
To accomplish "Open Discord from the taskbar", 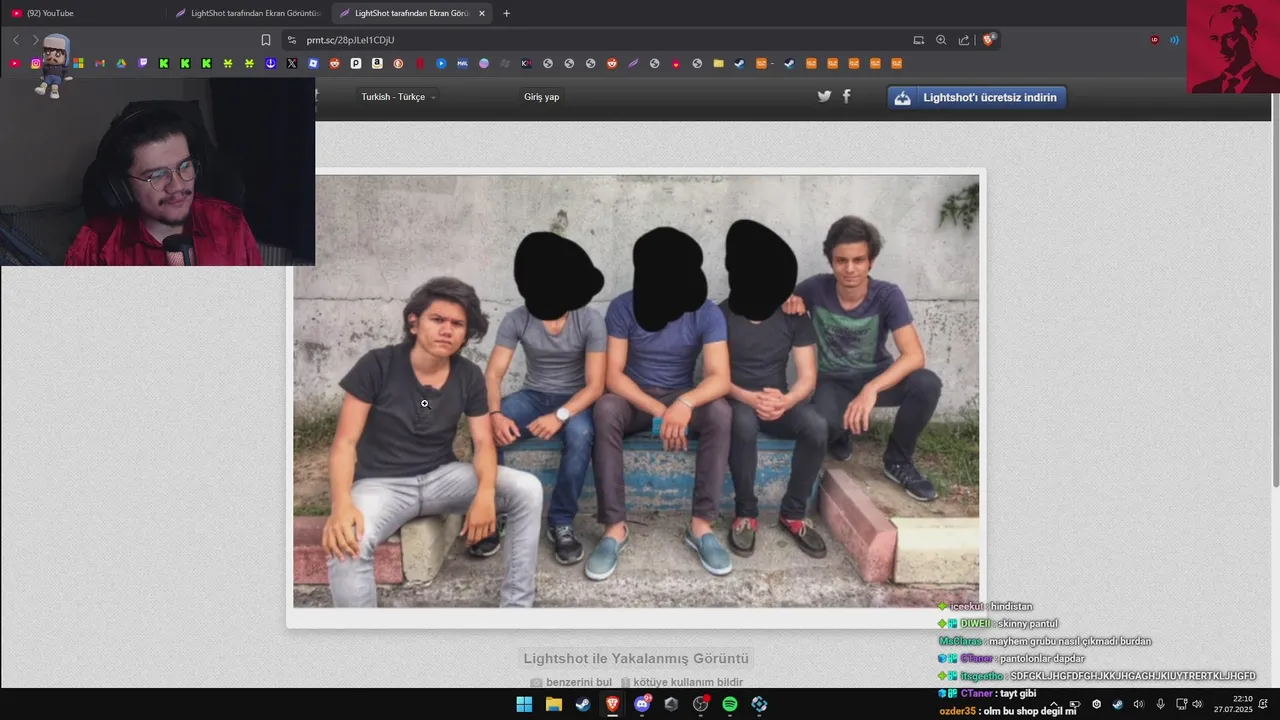I will tap(642, 704).
